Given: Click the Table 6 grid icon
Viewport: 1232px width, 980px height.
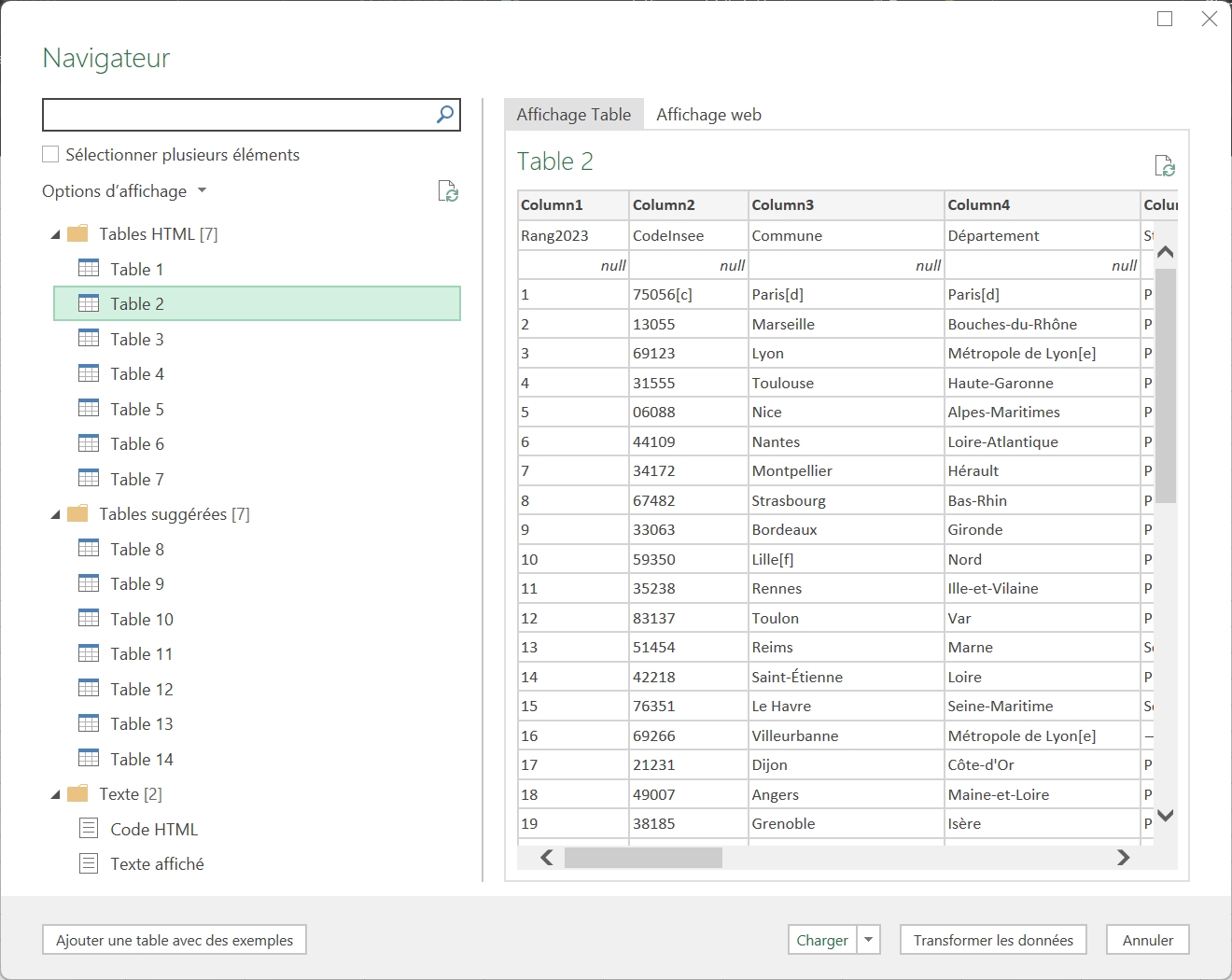Looking at the screenshot, I should coord(89,443).
